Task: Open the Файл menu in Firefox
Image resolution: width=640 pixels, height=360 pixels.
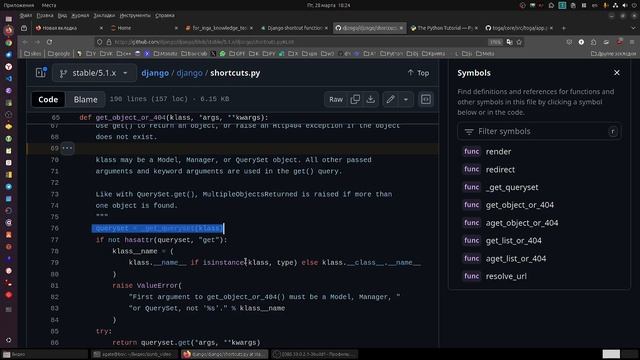Action: 25,16
